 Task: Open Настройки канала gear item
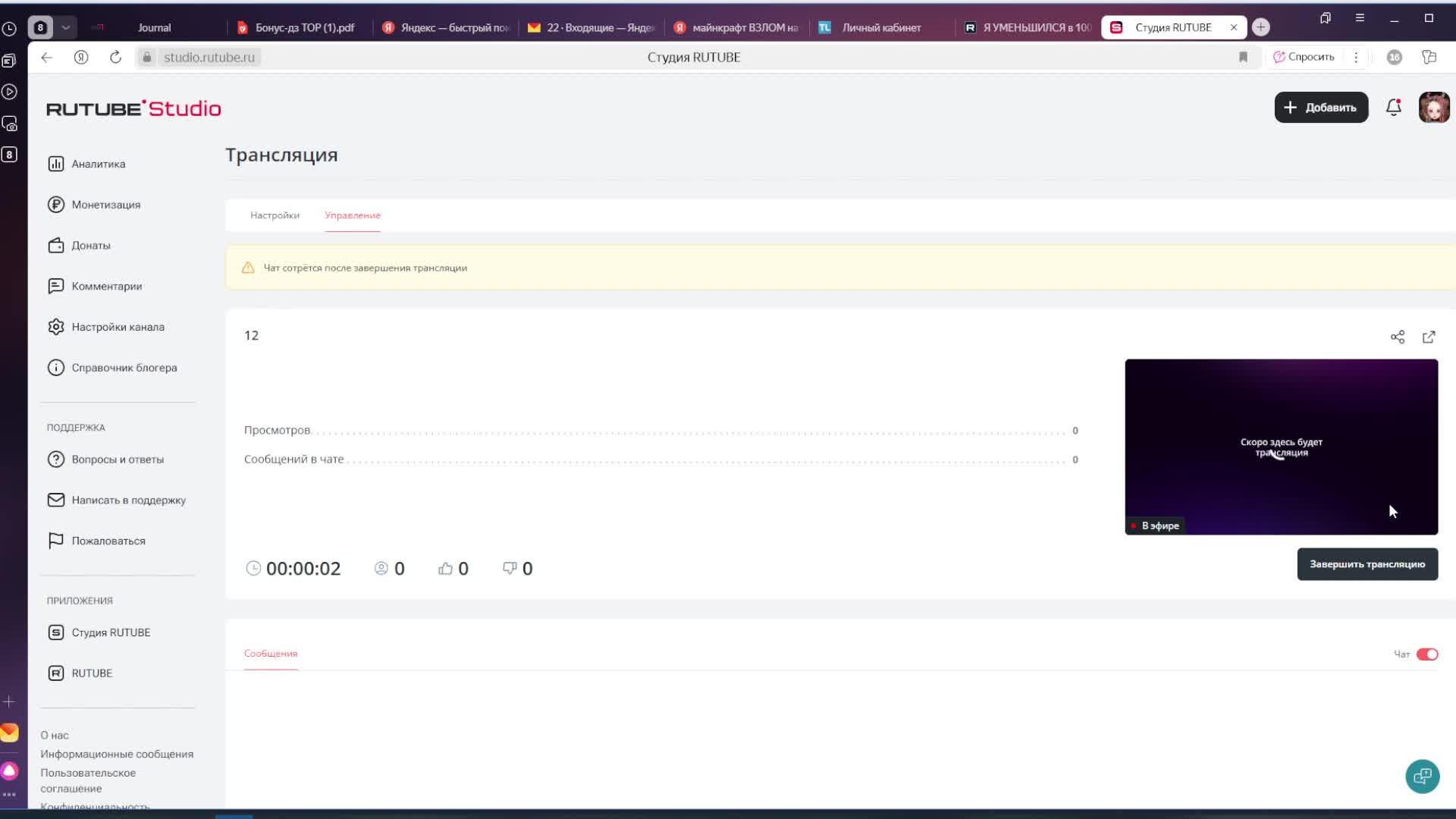tap(106, 327)
